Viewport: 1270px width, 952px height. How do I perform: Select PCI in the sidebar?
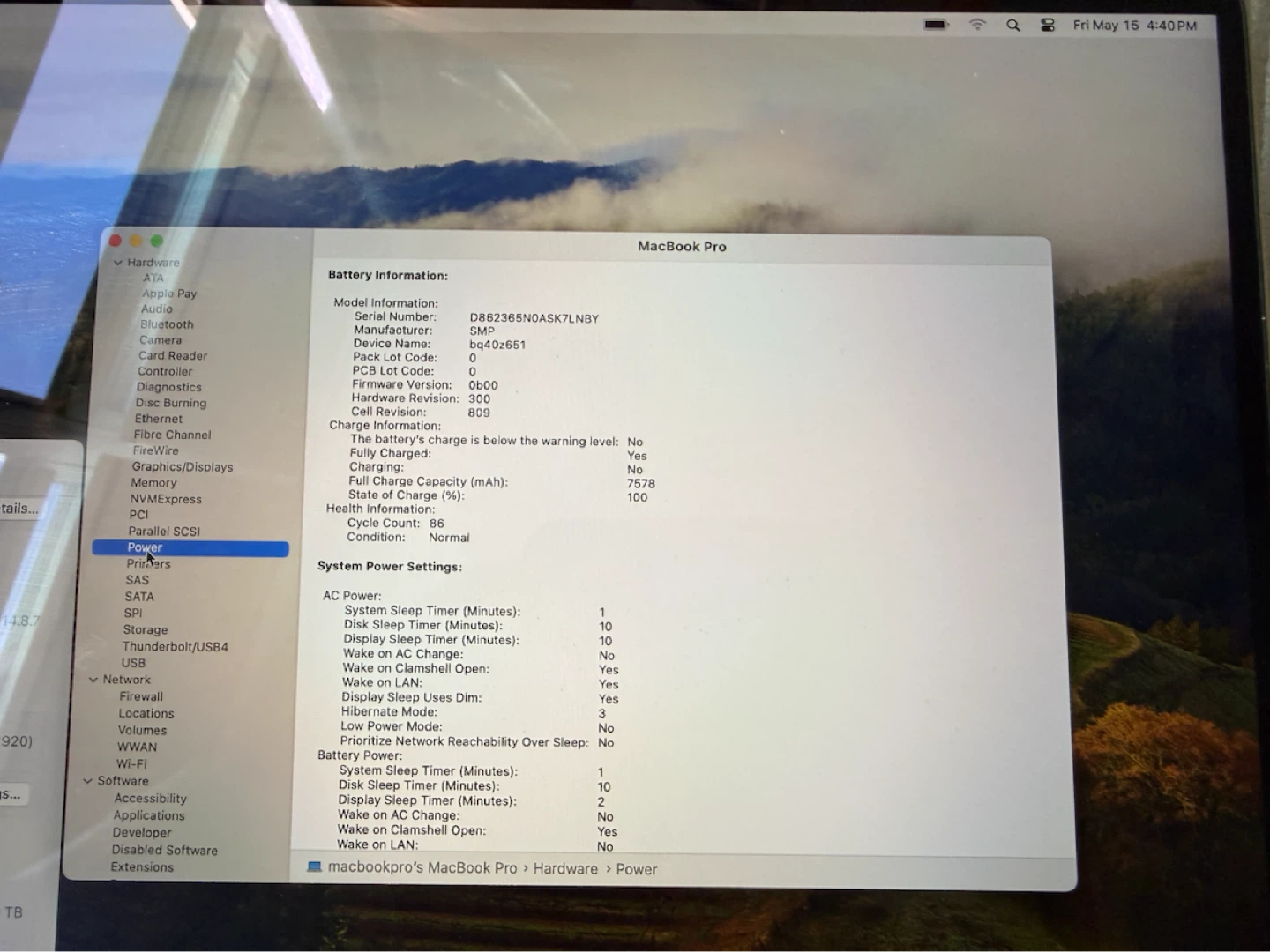138,515
